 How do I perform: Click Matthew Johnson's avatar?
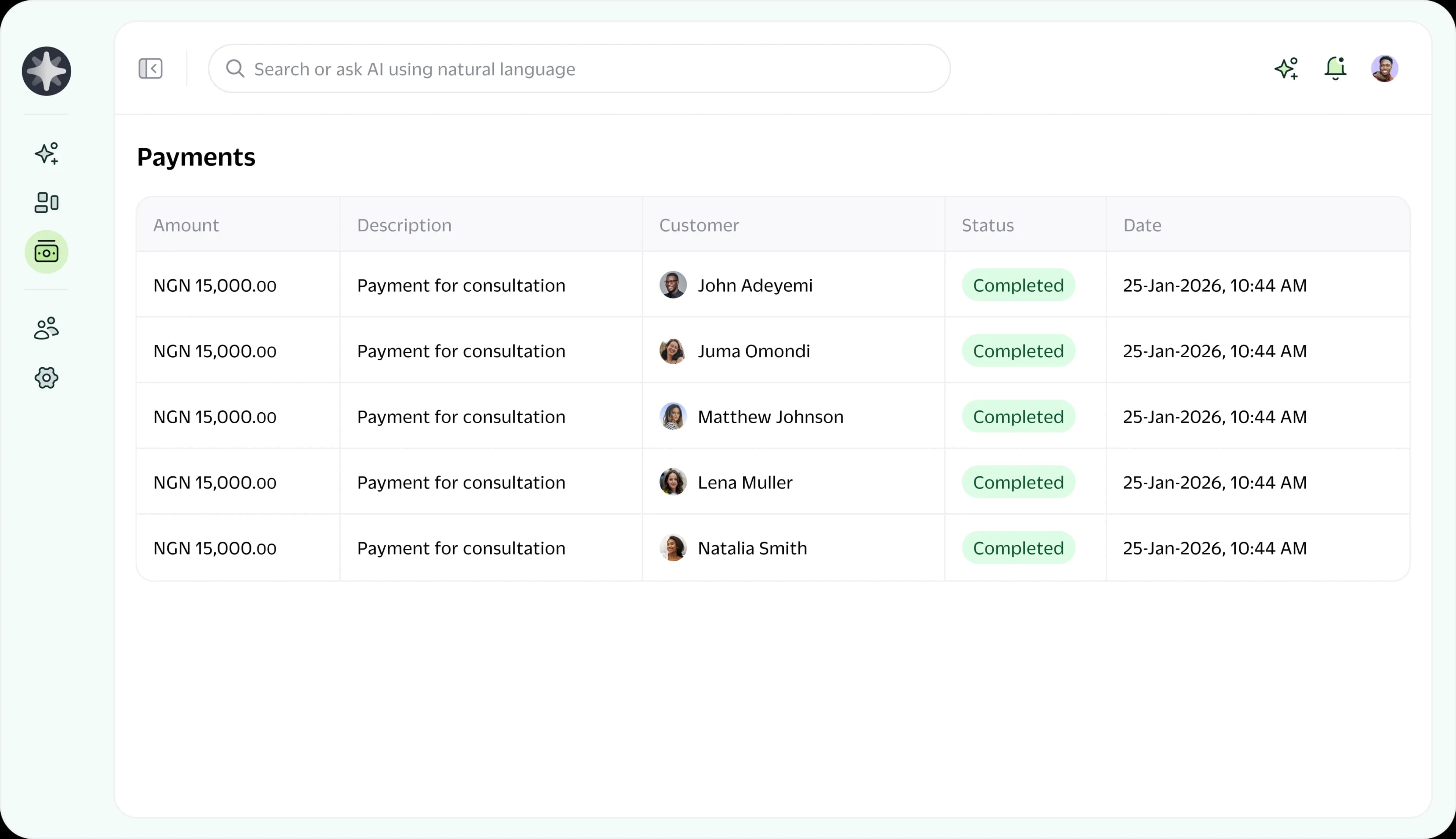[x=673, y=416]
